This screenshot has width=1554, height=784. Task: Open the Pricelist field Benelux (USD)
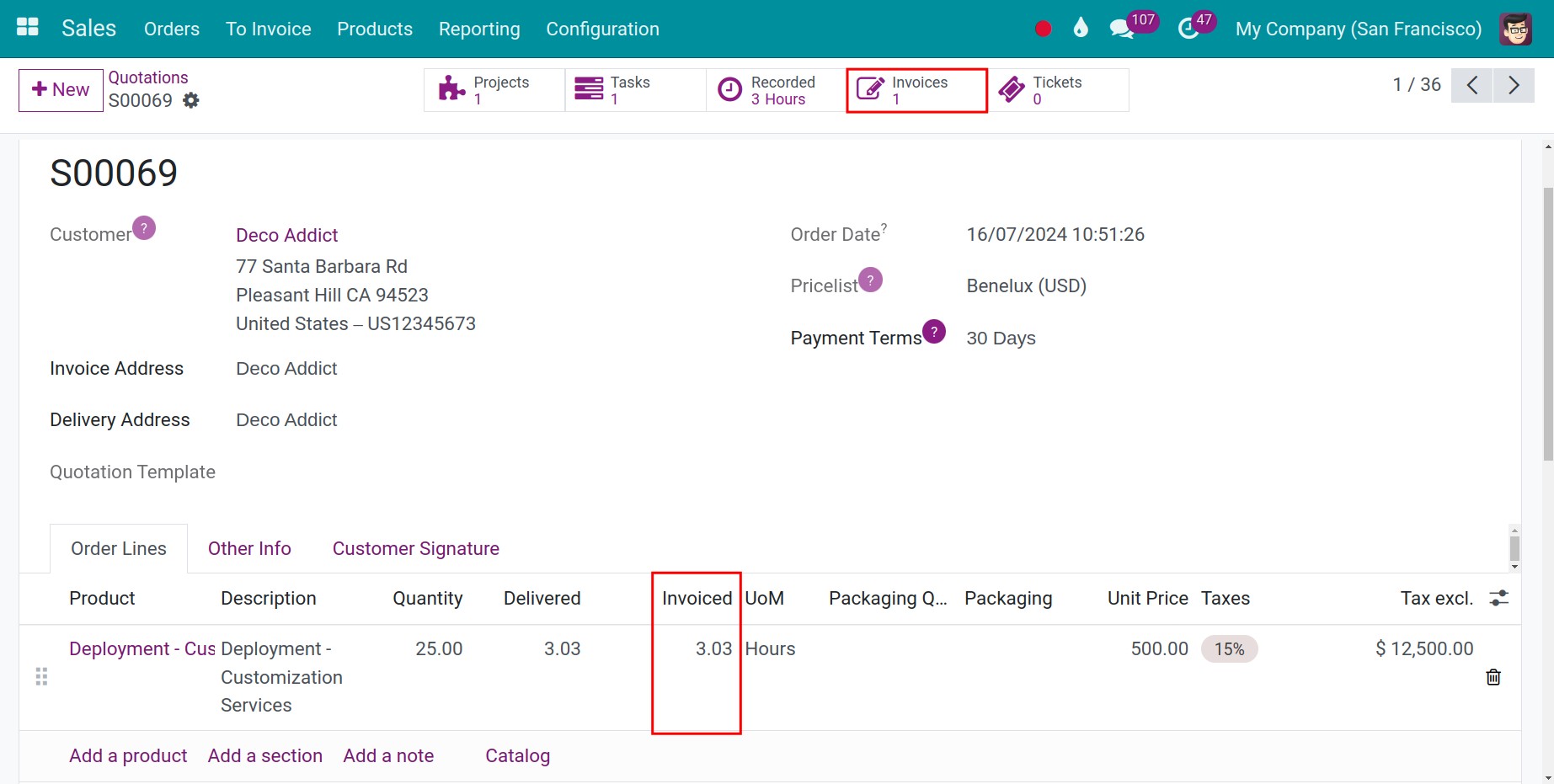click(x=1027, y=285)
